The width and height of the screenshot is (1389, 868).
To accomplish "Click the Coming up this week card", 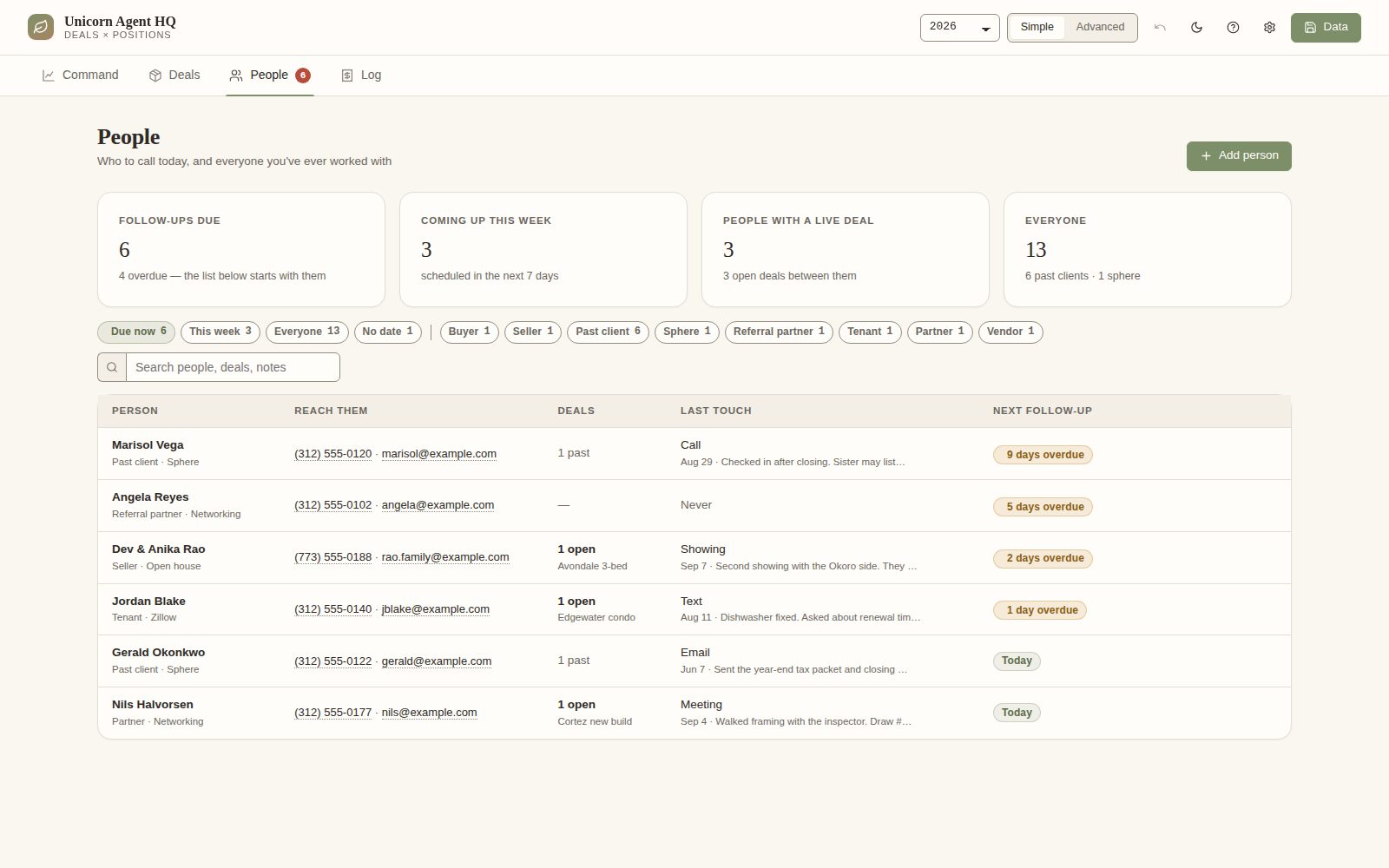I will (543, 249).
